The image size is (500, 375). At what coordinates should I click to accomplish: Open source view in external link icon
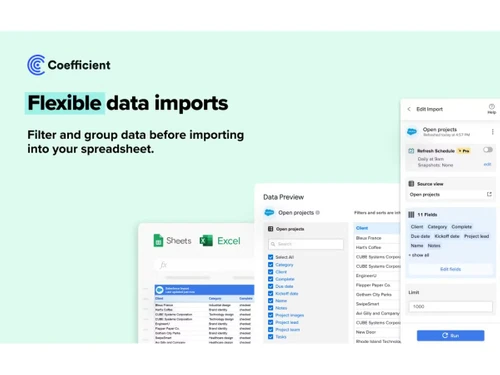tap(489, 194)
